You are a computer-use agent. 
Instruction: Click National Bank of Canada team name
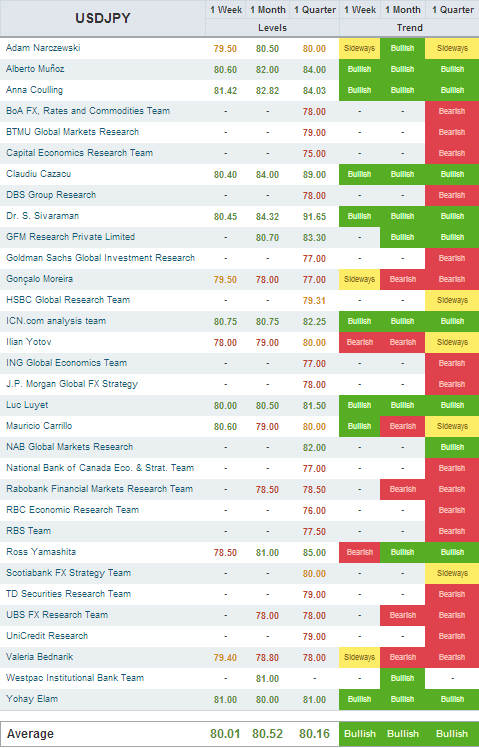point(100,468)
